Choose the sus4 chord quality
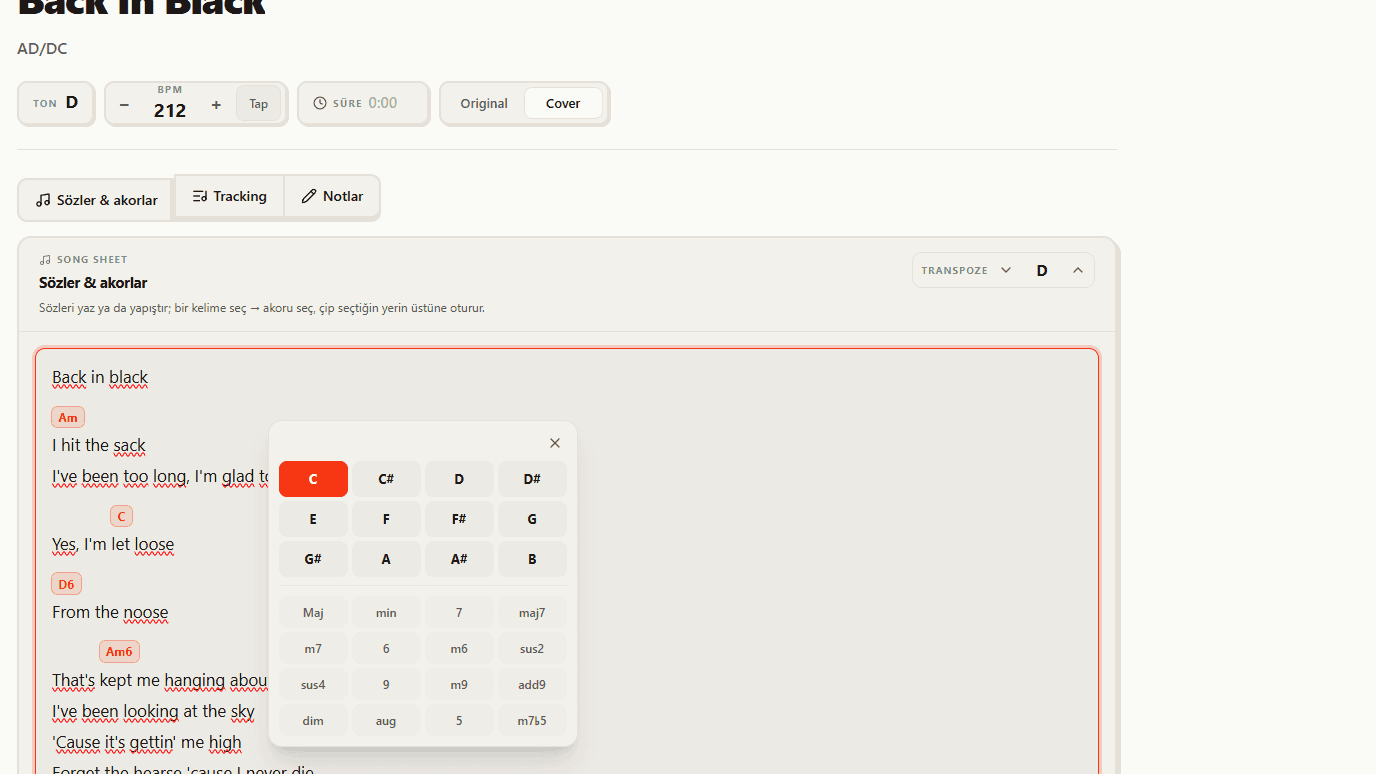 313,685
